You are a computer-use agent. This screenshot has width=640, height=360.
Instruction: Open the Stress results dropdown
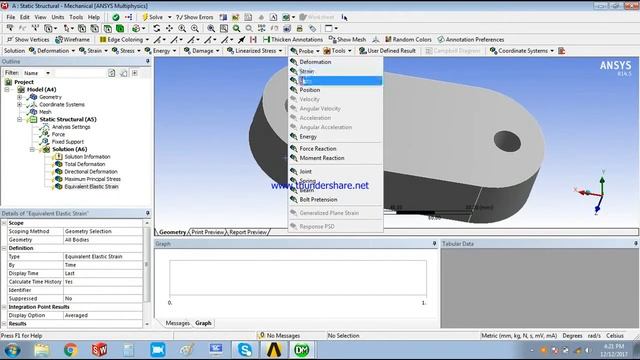click(x=127, y=51)
